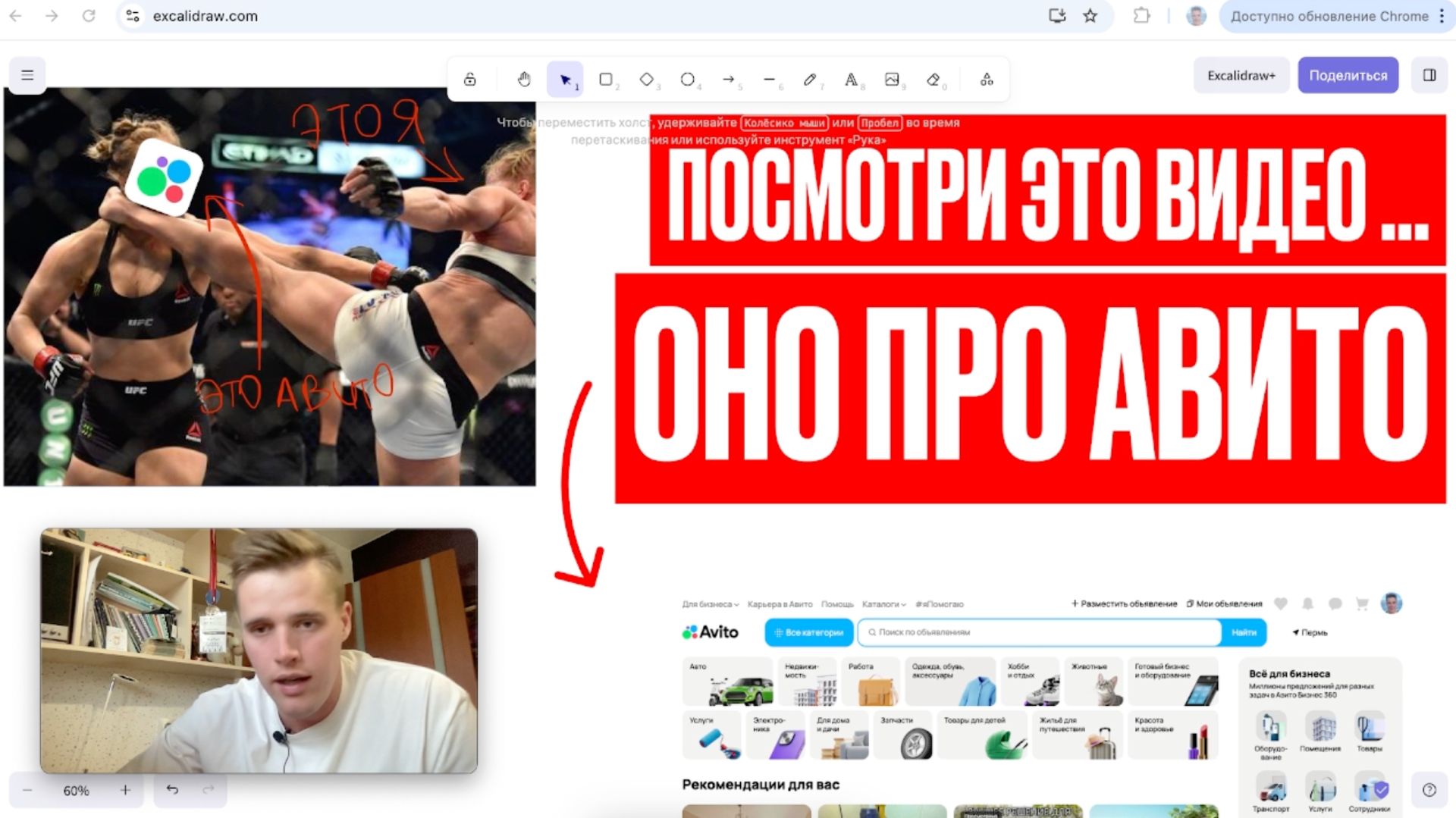Click the Avito logo in the screenshot

pyautogui.click(x=711, y=632)
